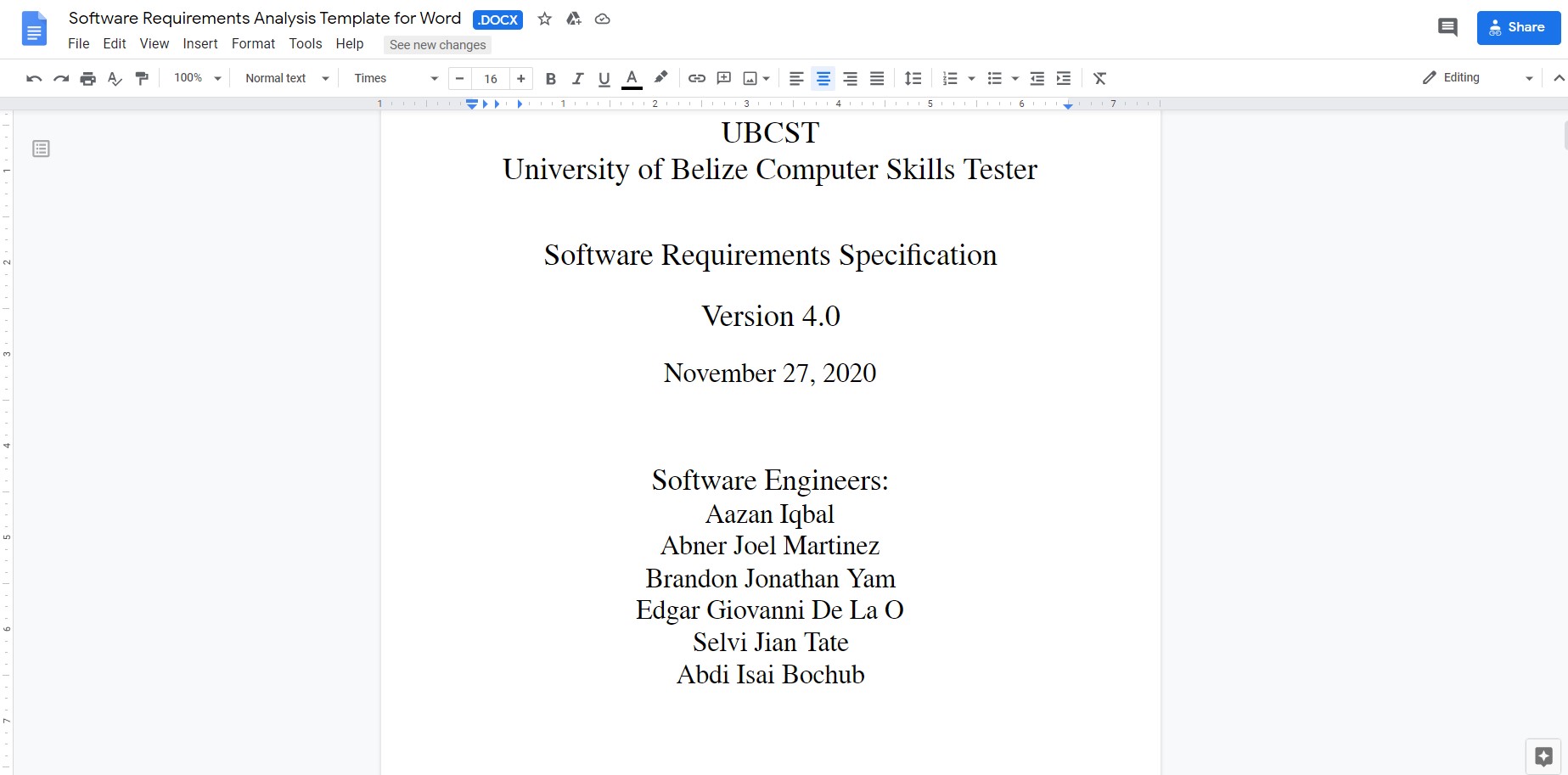Open the Normal text styles dropdown
This screenshot has height=775, width=1568.
pos(286,78)
